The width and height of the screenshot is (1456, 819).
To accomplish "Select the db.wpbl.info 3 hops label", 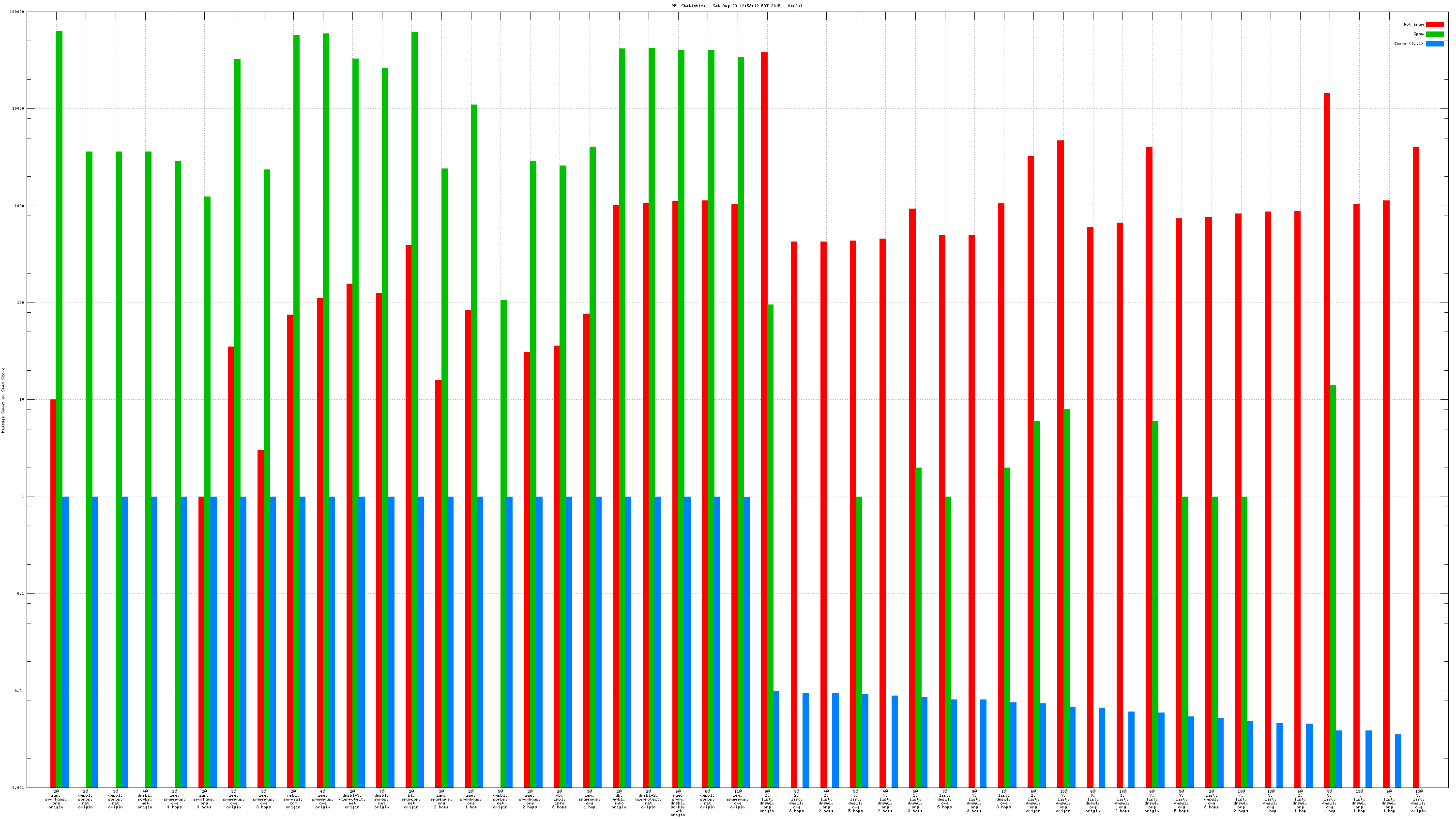I will click(x=559, y=799).
